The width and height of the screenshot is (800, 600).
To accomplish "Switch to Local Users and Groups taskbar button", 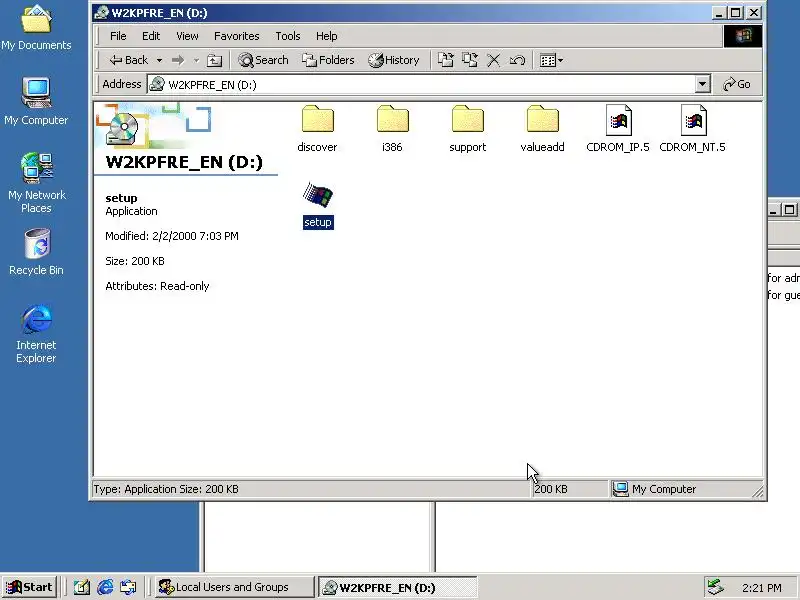I will 234,587.
